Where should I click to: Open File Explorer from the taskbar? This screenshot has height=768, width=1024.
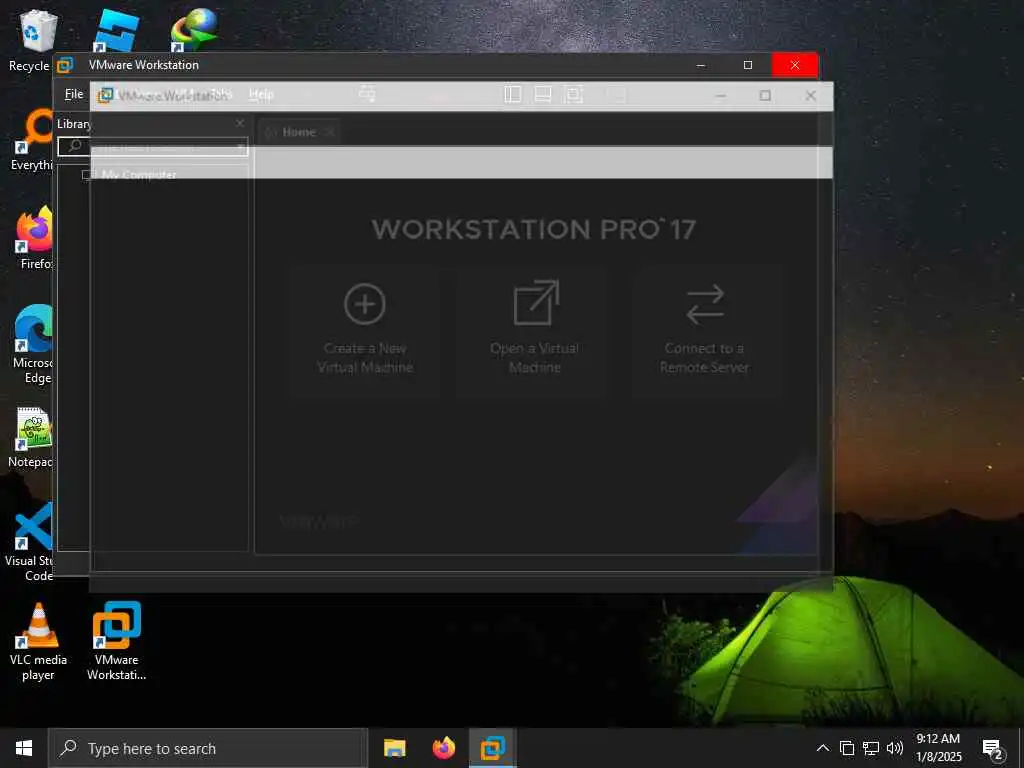pyautogui.click(x=394, y=748)
